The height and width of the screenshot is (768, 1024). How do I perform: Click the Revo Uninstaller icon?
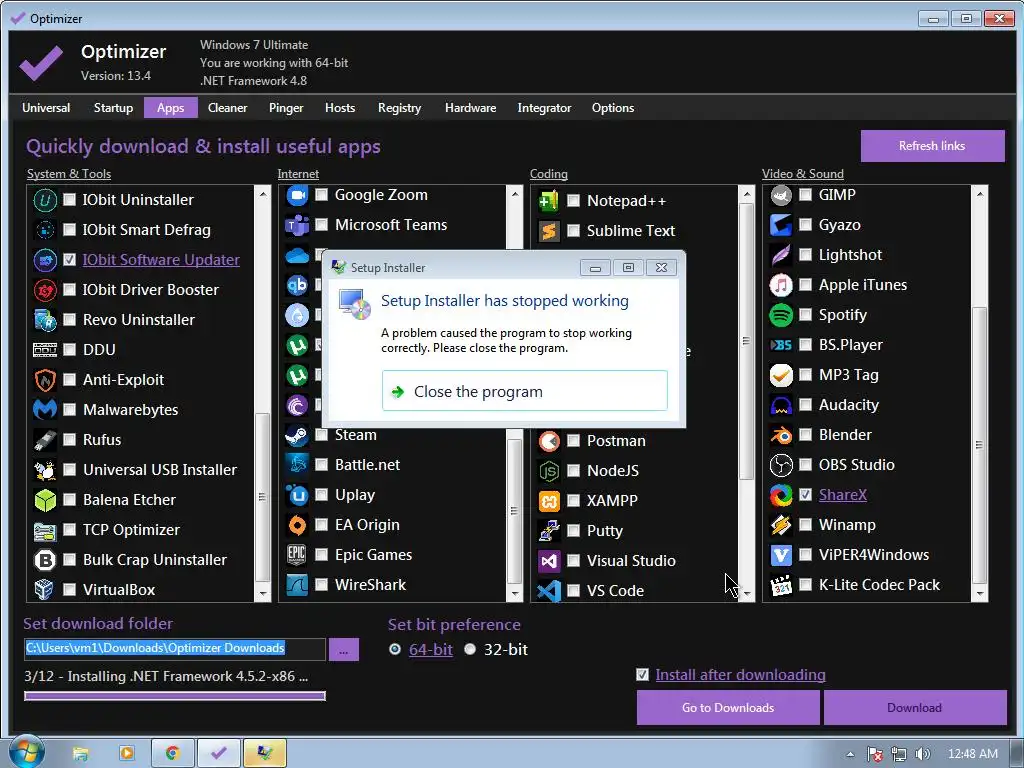pyautogui.click(x=45, y=320)
